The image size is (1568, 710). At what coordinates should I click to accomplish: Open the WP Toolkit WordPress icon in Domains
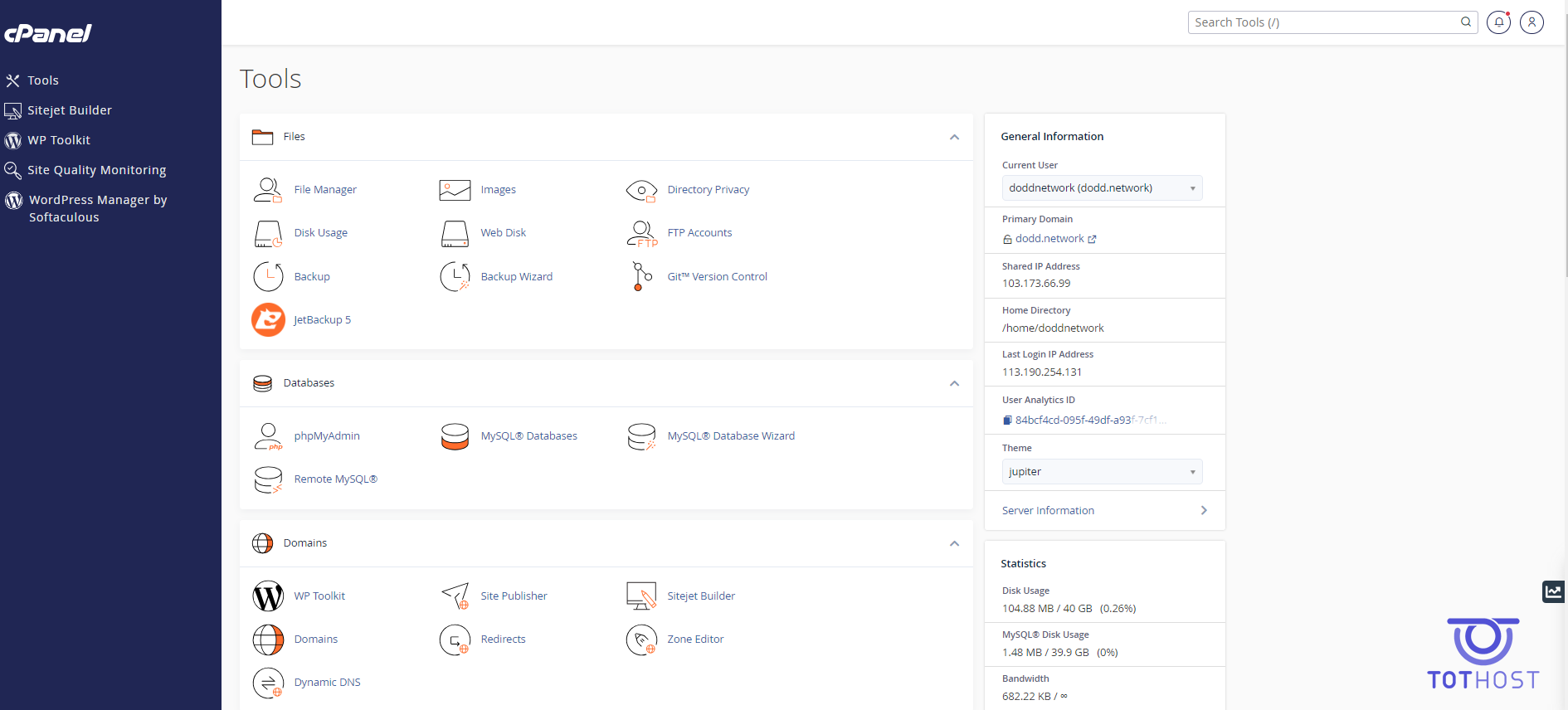[x=268, y=596]
